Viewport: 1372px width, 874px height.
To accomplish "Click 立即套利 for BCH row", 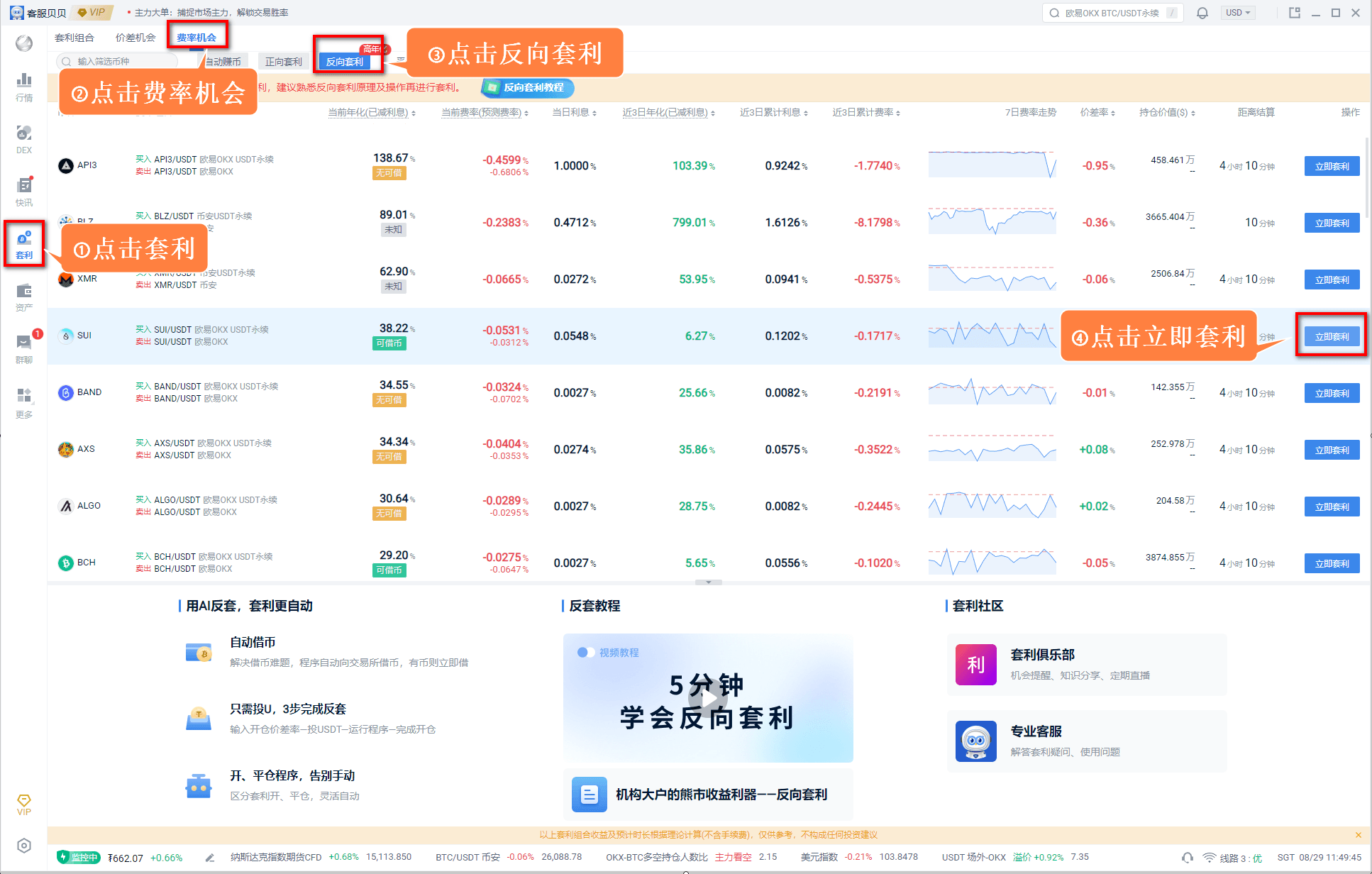I will (x=1332, y=563).
